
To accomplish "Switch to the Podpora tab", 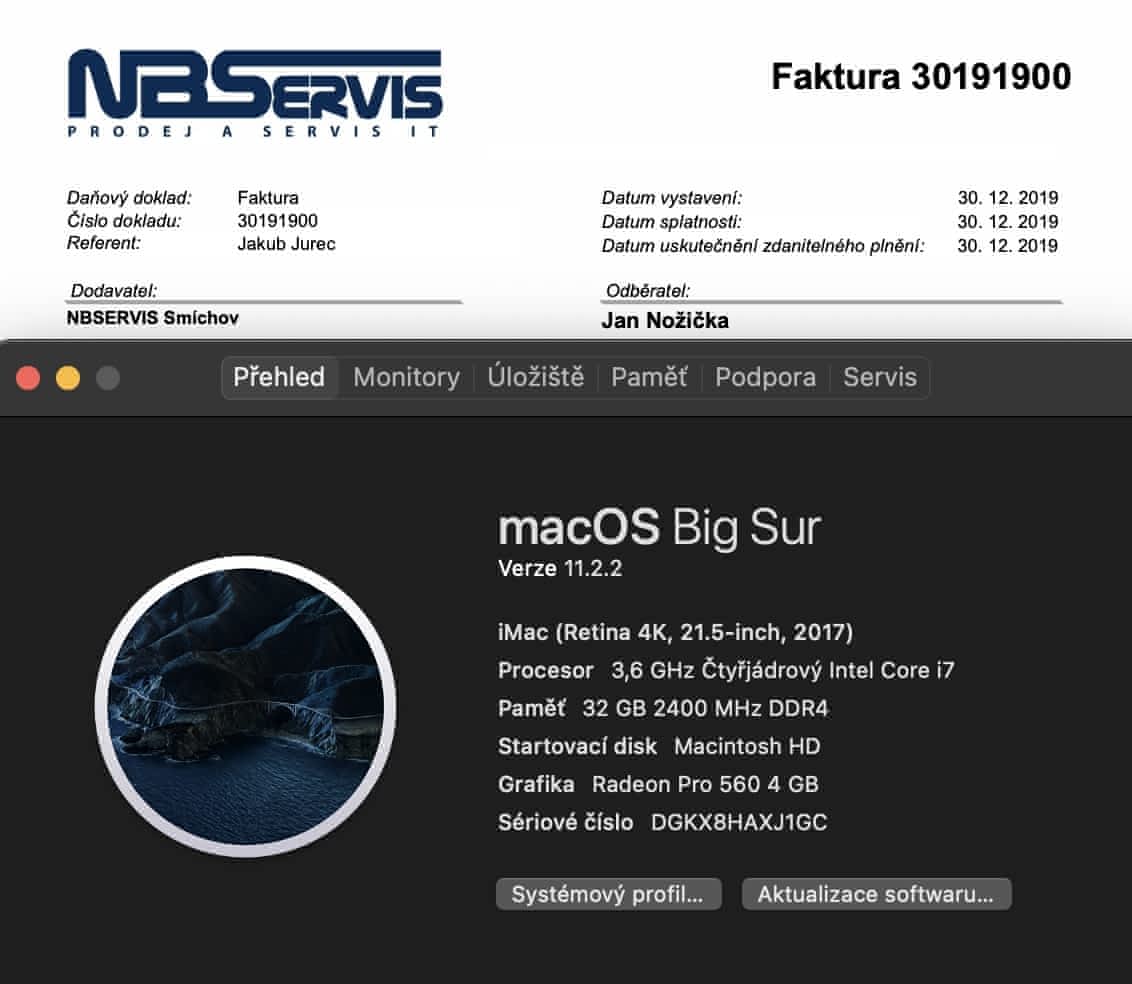I will point(765,378).
